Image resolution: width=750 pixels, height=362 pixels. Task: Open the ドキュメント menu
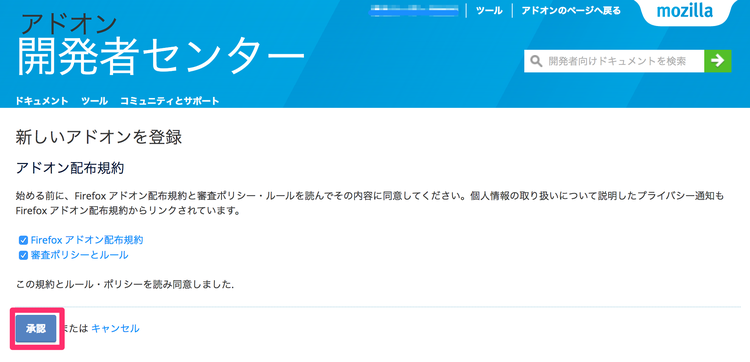coord(42,101)
